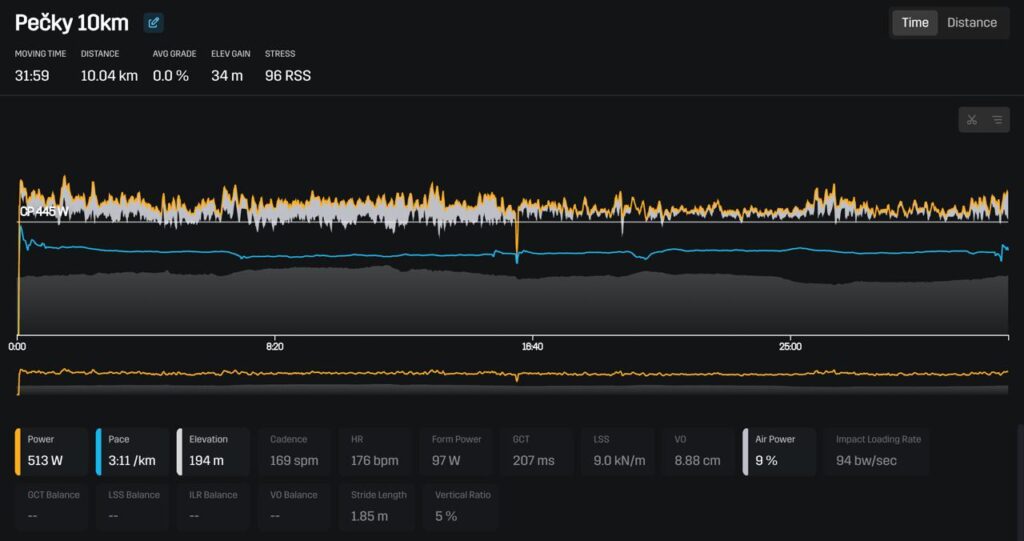Hide the Elevation metric
The width and height of the screenshot is (1024, 541).
(x=213, y=451)
